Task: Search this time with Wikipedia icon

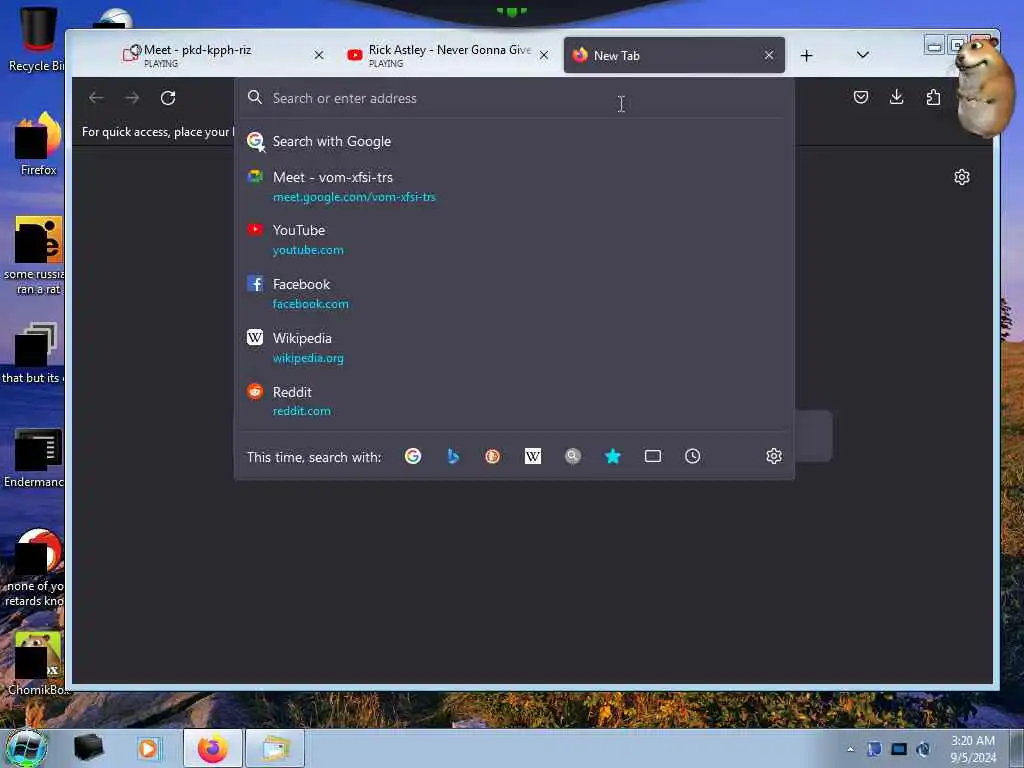Action: [x=533, y=456]
